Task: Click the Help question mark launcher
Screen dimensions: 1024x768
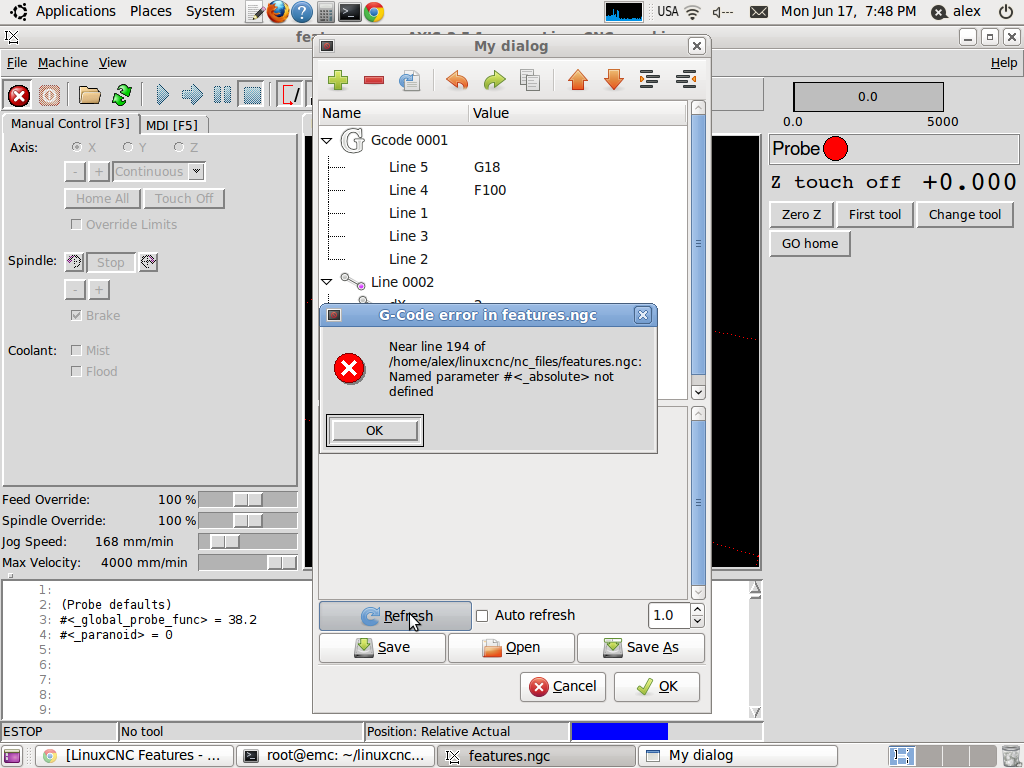Action: pyautogui.click(x=301, y=12)
